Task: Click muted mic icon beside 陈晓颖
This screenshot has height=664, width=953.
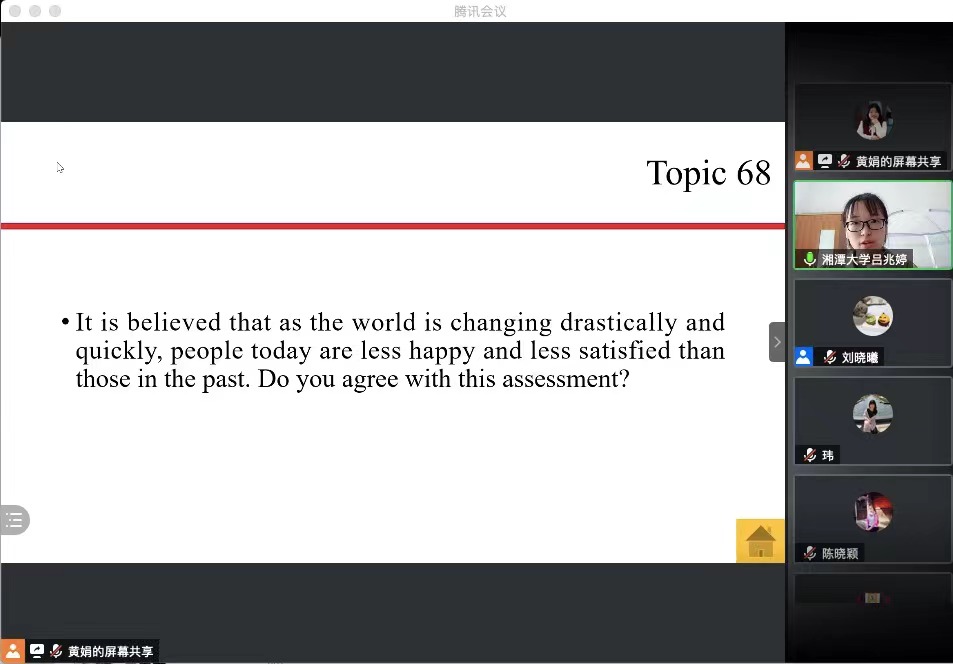Action: [x=809, y=553]
